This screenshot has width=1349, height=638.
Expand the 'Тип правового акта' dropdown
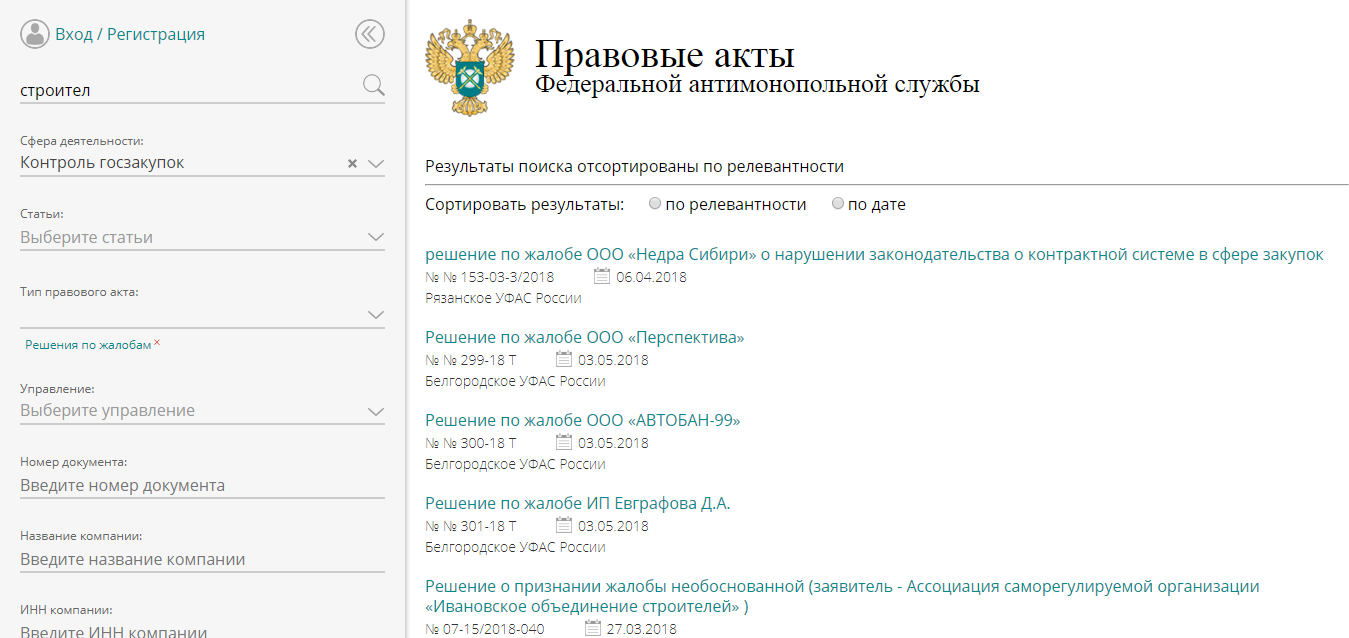click(376, 314)
